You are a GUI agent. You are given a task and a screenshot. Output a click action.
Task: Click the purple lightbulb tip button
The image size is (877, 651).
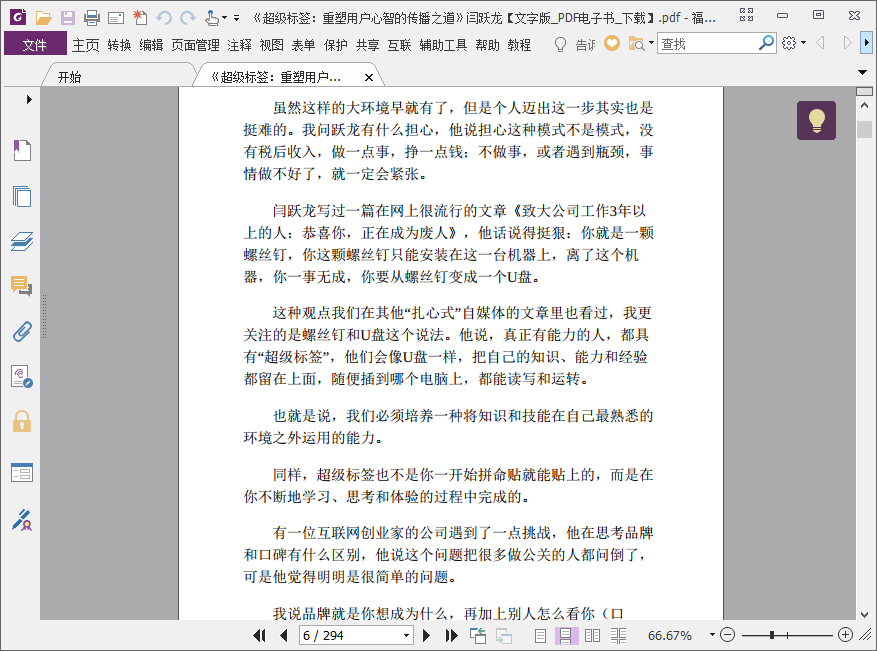[817, 120]
